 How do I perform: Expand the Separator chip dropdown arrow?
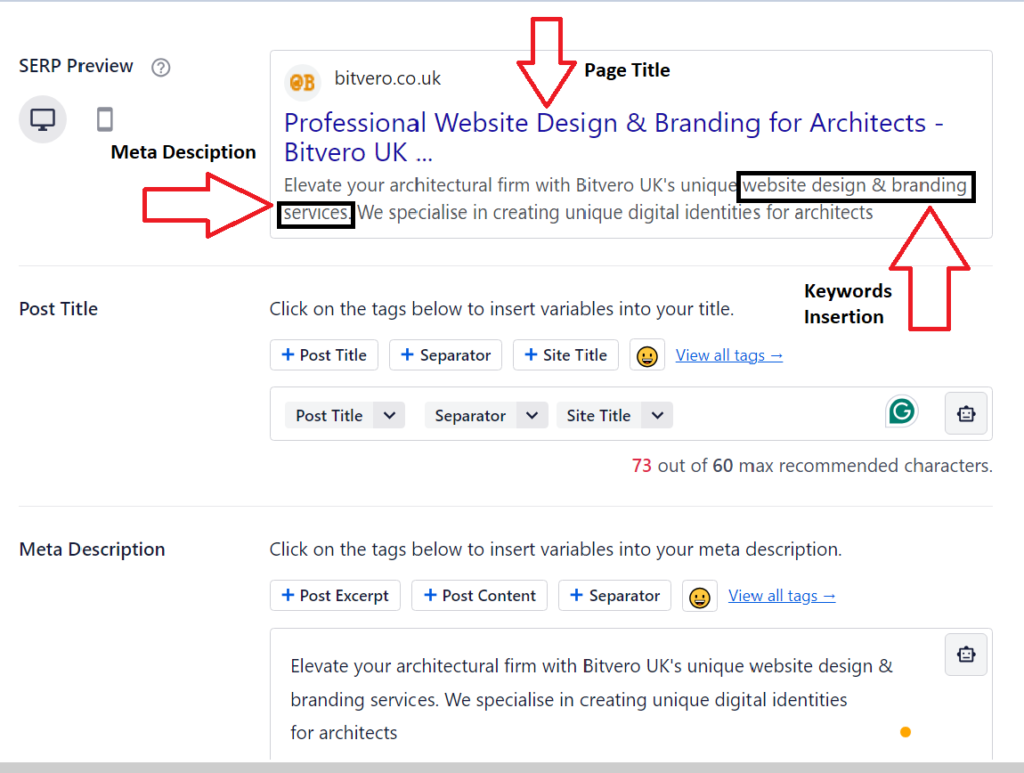click(532, 415)
